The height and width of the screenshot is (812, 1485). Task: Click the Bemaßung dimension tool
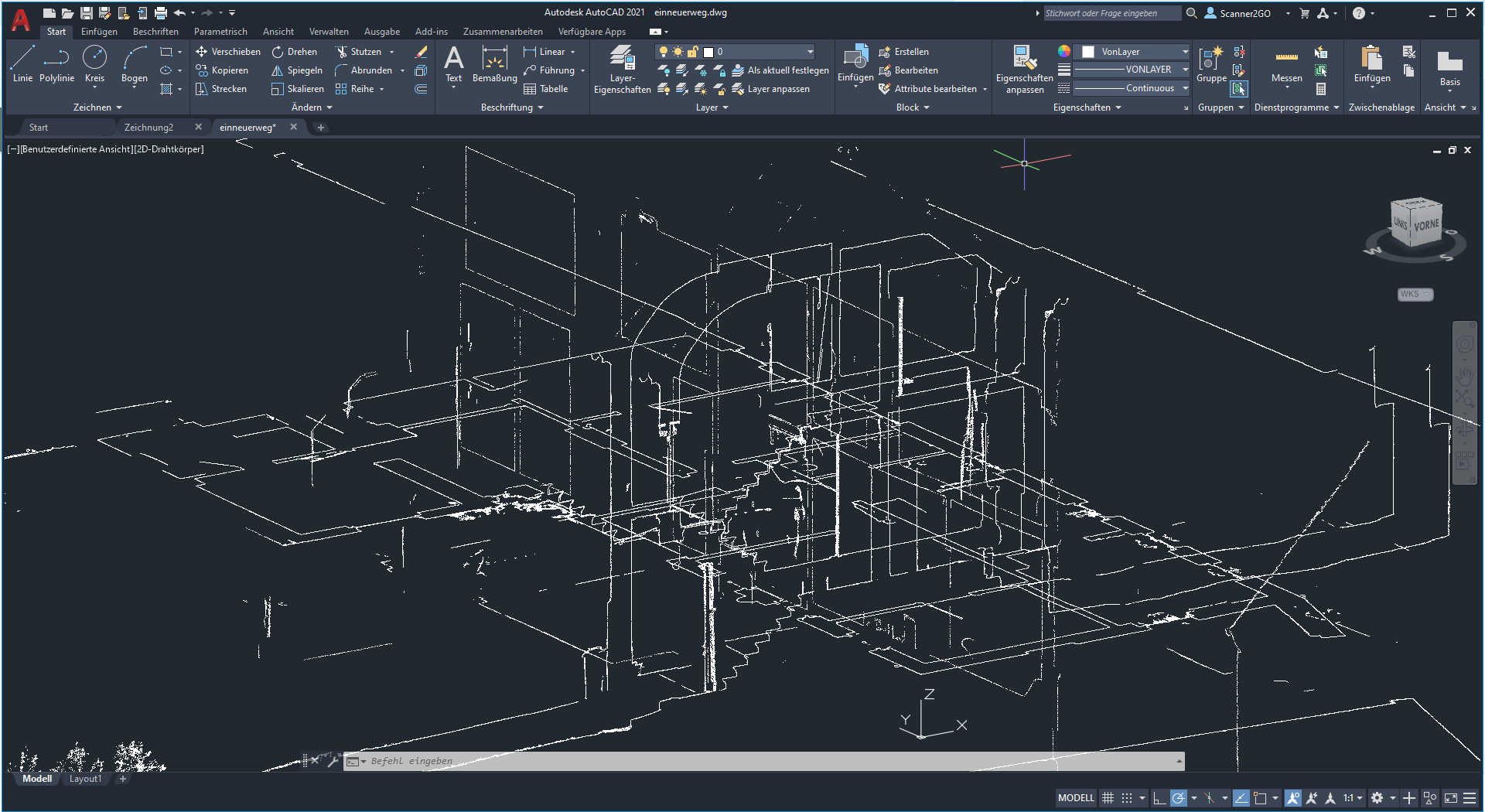click(494, 63)
